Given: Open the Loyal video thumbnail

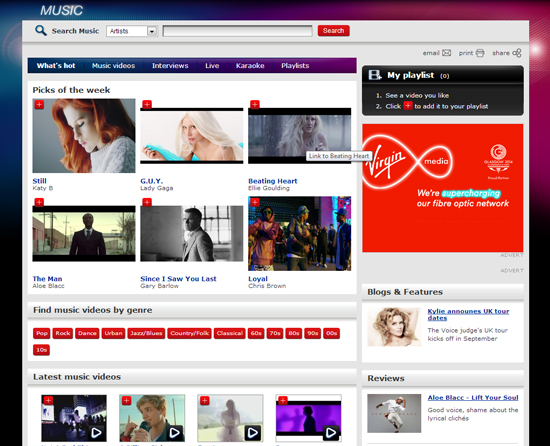Looking at the screenshot, I should (x=299, y=234).
